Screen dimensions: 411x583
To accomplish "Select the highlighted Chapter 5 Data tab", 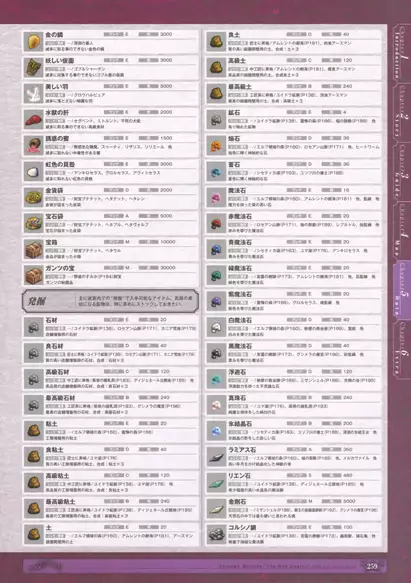I will [x=401, y=289].
